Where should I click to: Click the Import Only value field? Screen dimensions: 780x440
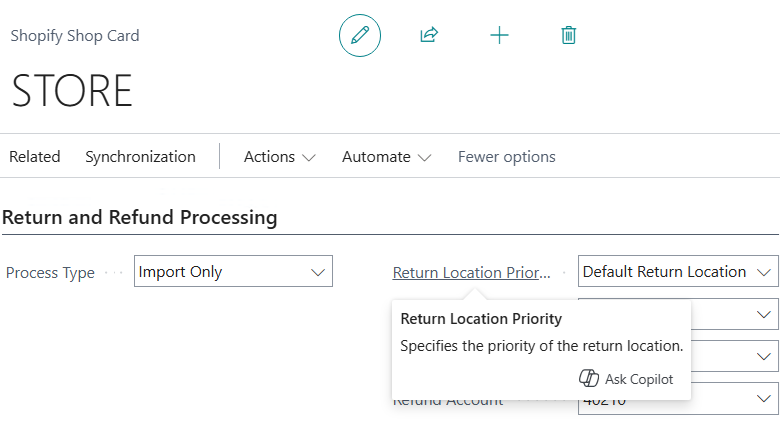(220, 272)
